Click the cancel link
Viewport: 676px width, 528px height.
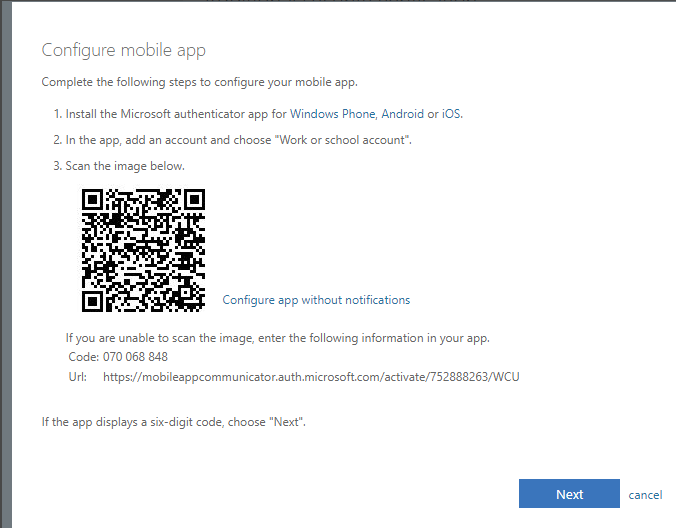645,495
